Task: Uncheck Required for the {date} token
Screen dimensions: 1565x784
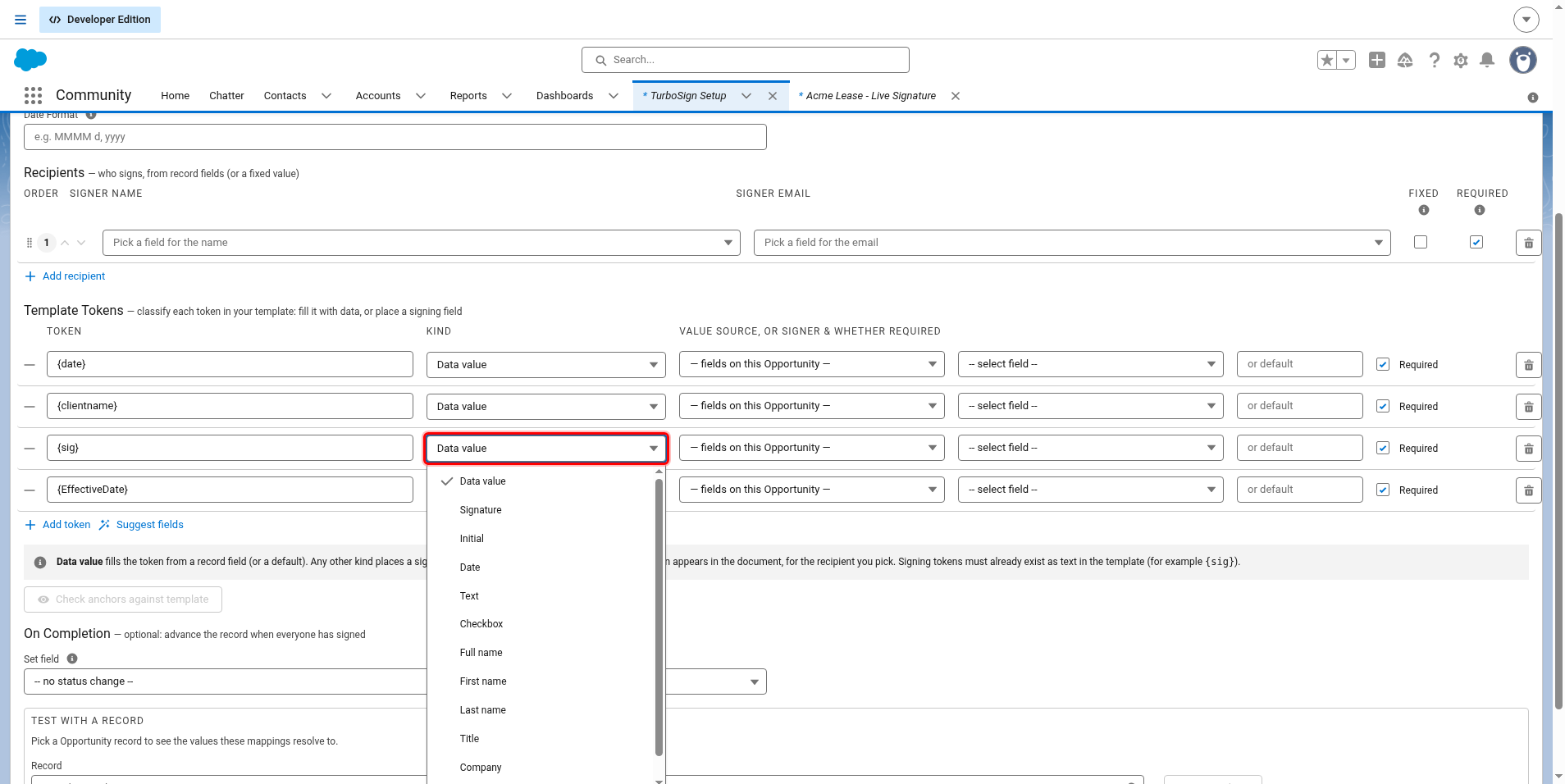Action: 1383,364
